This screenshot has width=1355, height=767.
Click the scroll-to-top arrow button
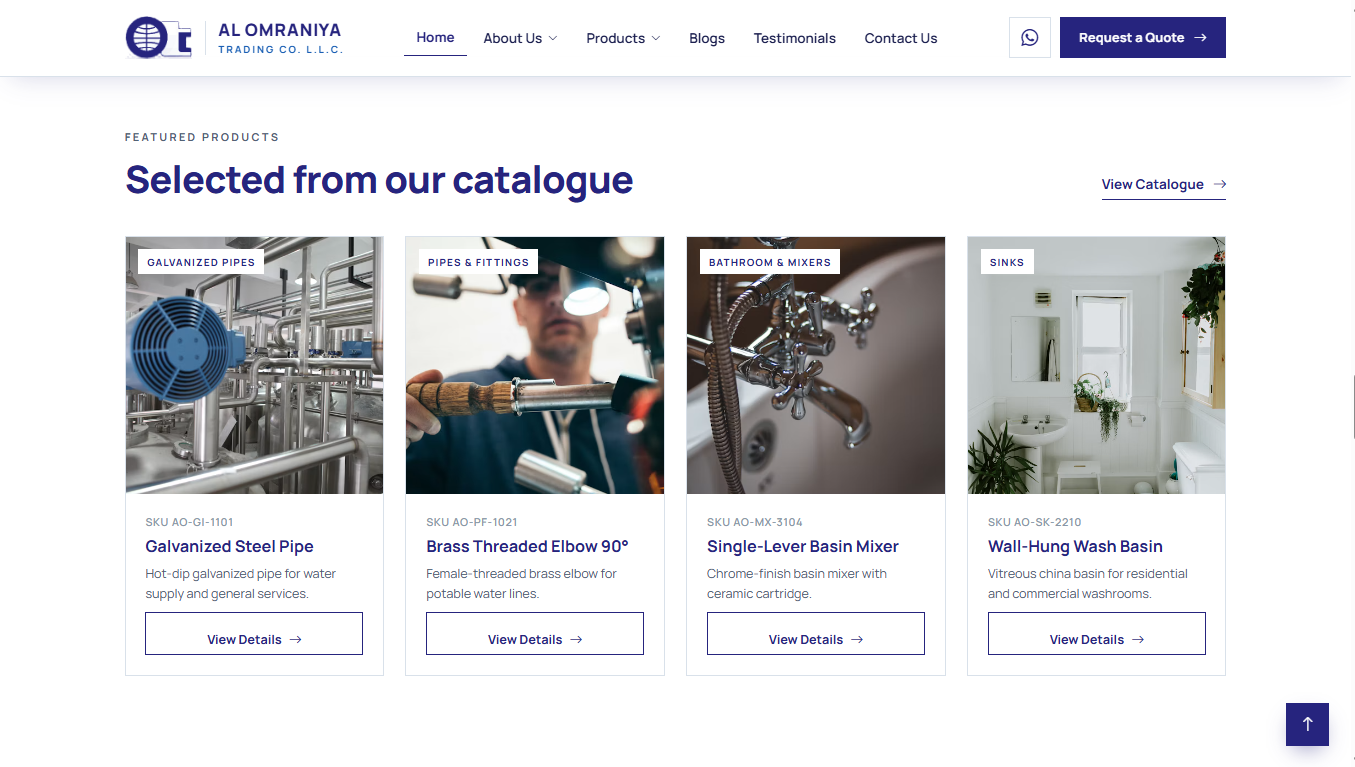(x=1307, y=724)
